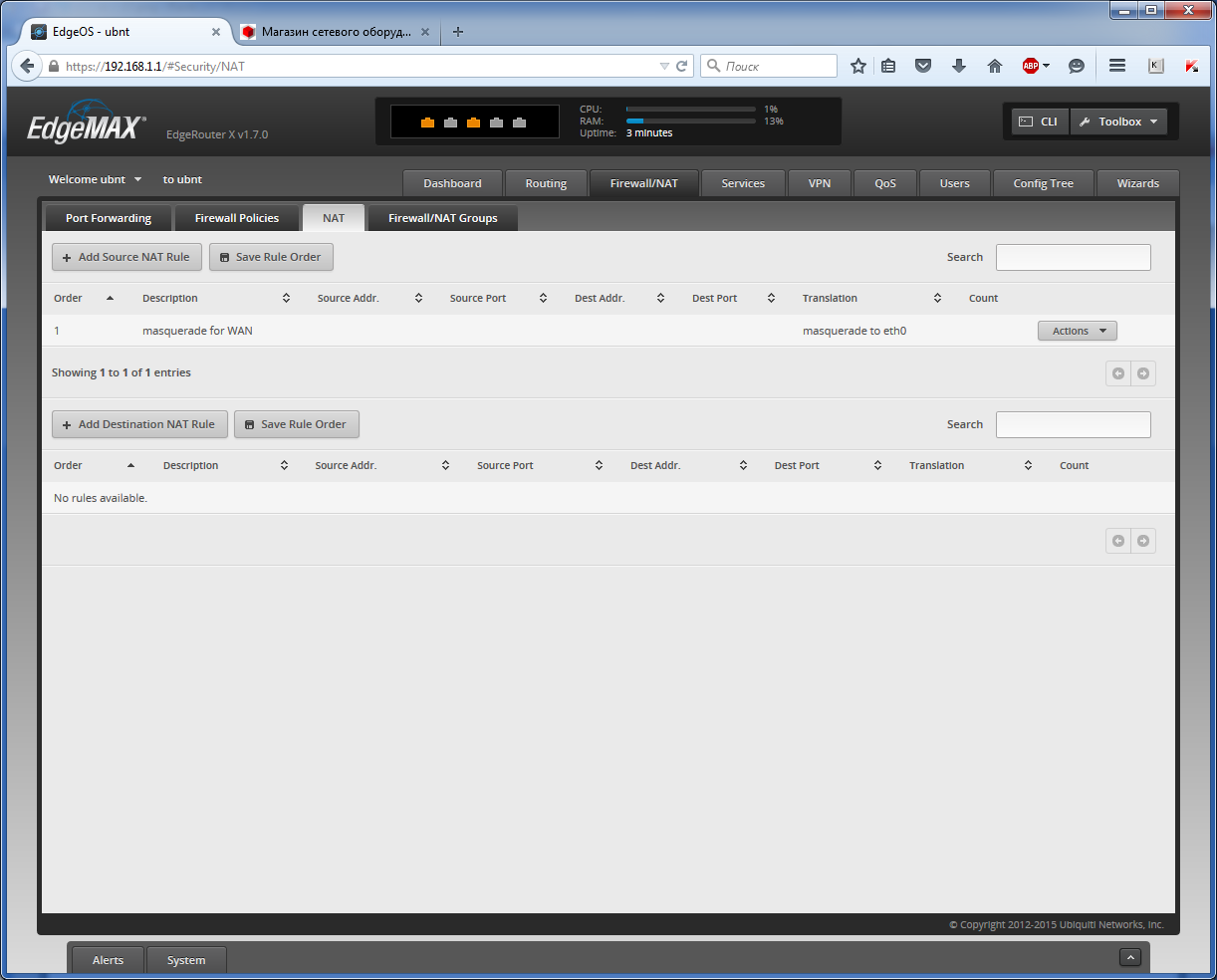
Task: Click the Add Destination NAT Rule button
Action: click(x=139, y=424)
